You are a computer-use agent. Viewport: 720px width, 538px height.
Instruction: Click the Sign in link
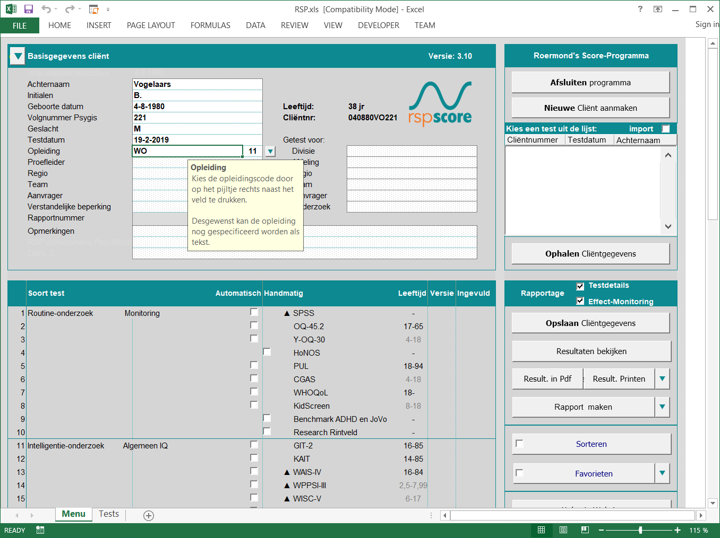coord(707,24)
